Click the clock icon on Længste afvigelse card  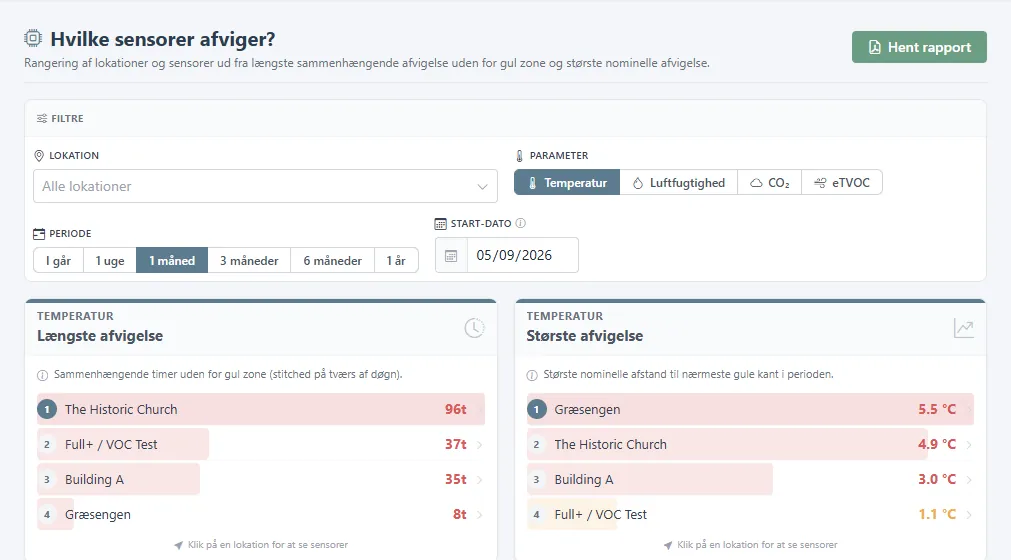tap(475, 328)
